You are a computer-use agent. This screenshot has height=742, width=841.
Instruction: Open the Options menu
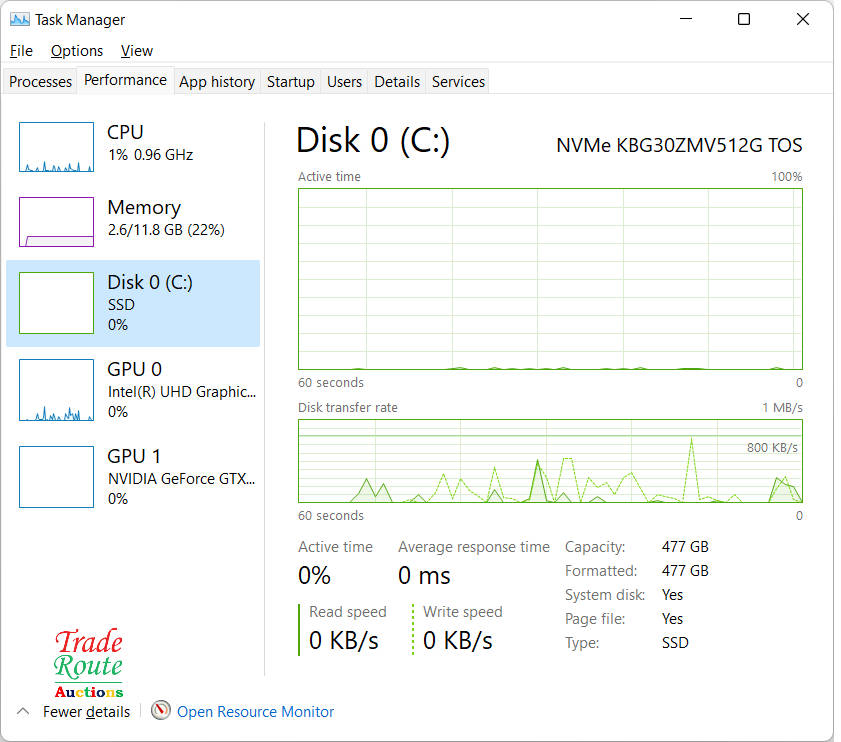(77, 51)
